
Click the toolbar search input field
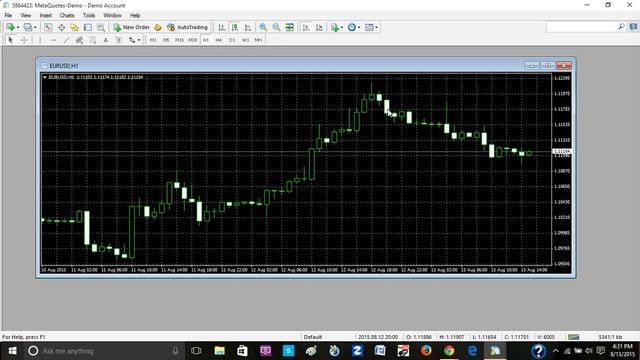coord(581,27)
